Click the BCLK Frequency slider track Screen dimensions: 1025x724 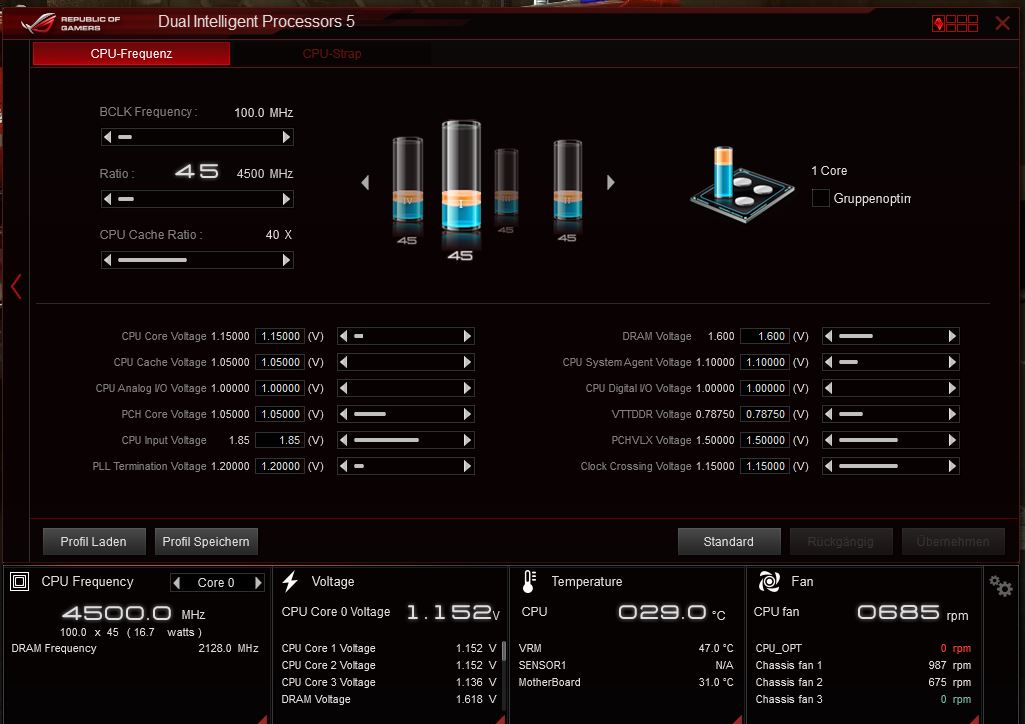click(x=197, y=137)
